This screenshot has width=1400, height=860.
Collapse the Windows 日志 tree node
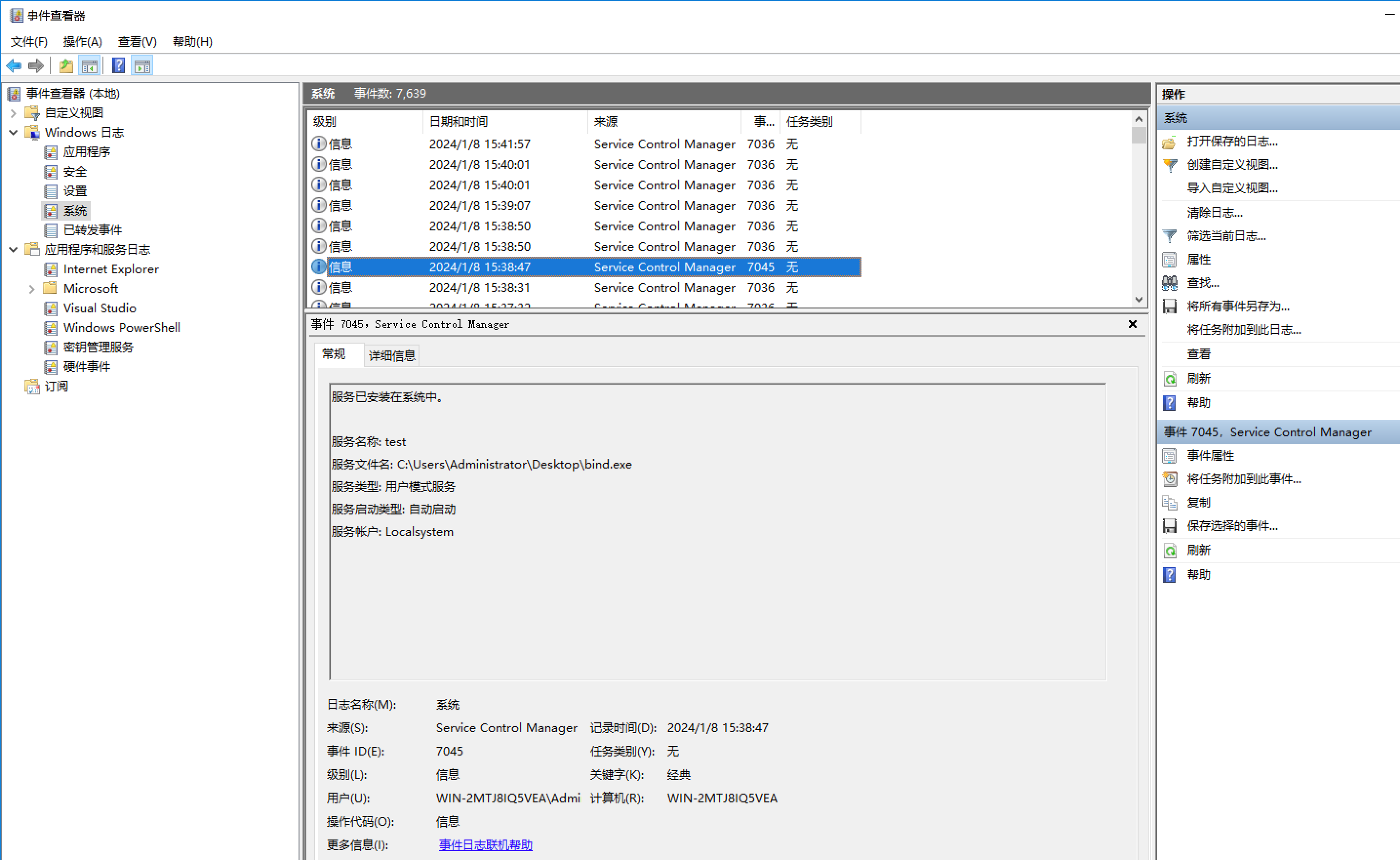click(13, 133)
